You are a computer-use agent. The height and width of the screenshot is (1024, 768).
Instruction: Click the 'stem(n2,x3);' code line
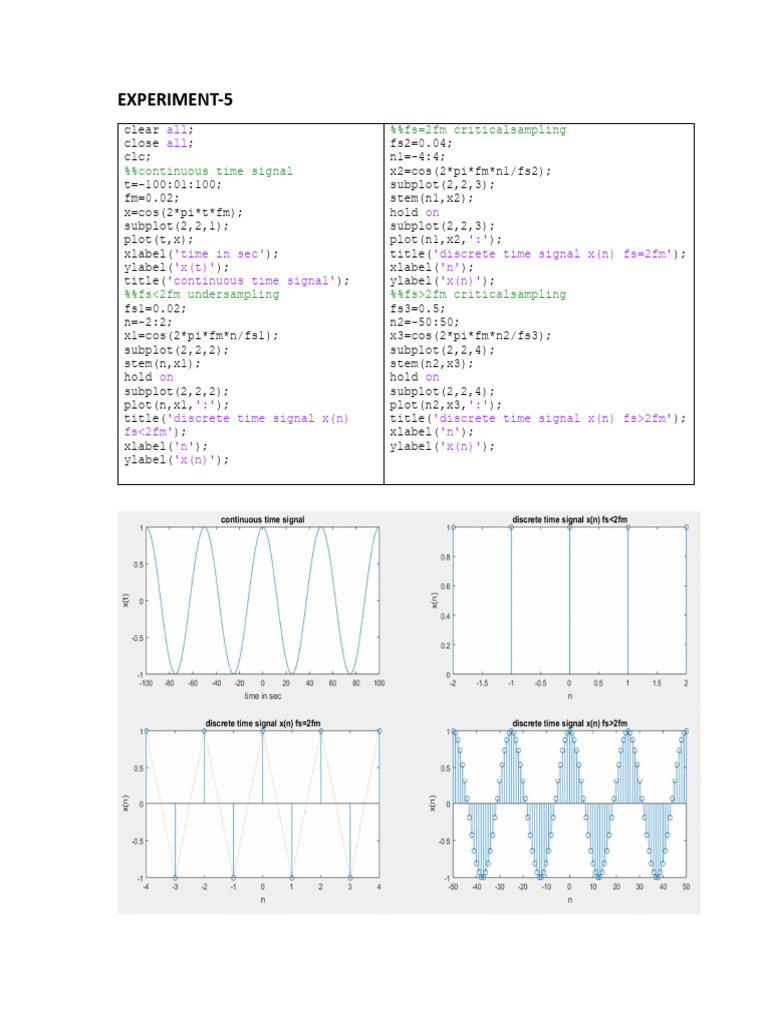(x=432, y=364)
